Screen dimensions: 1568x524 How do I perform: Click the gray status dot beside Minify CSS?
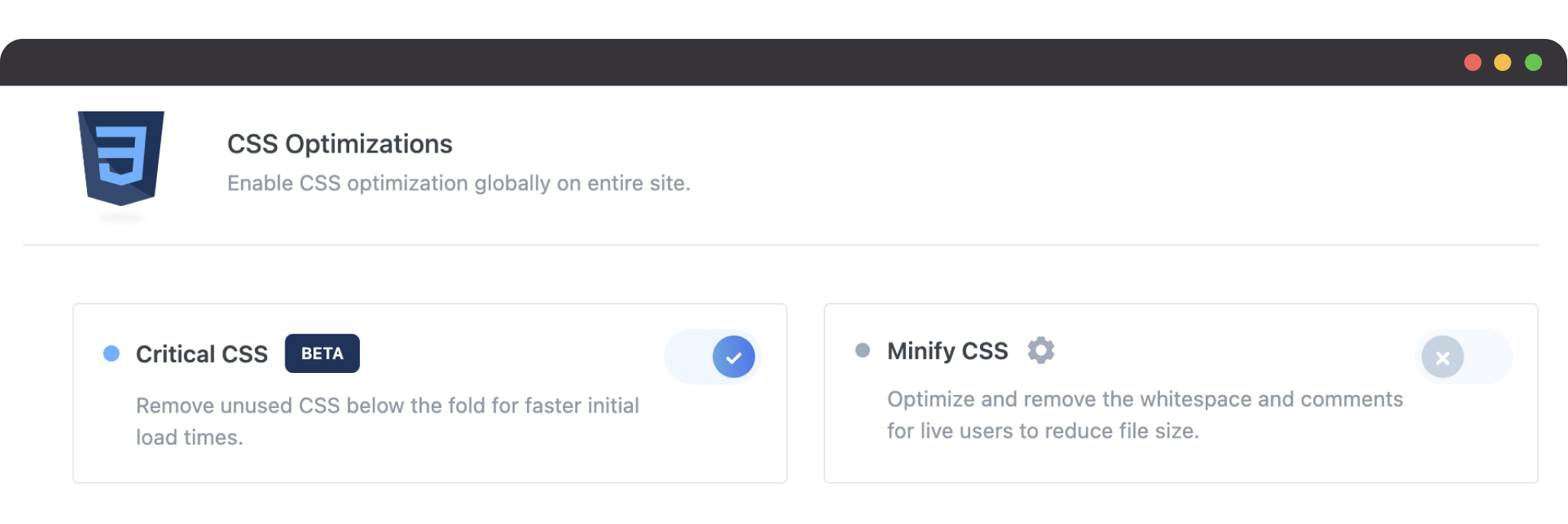point(863,350)
